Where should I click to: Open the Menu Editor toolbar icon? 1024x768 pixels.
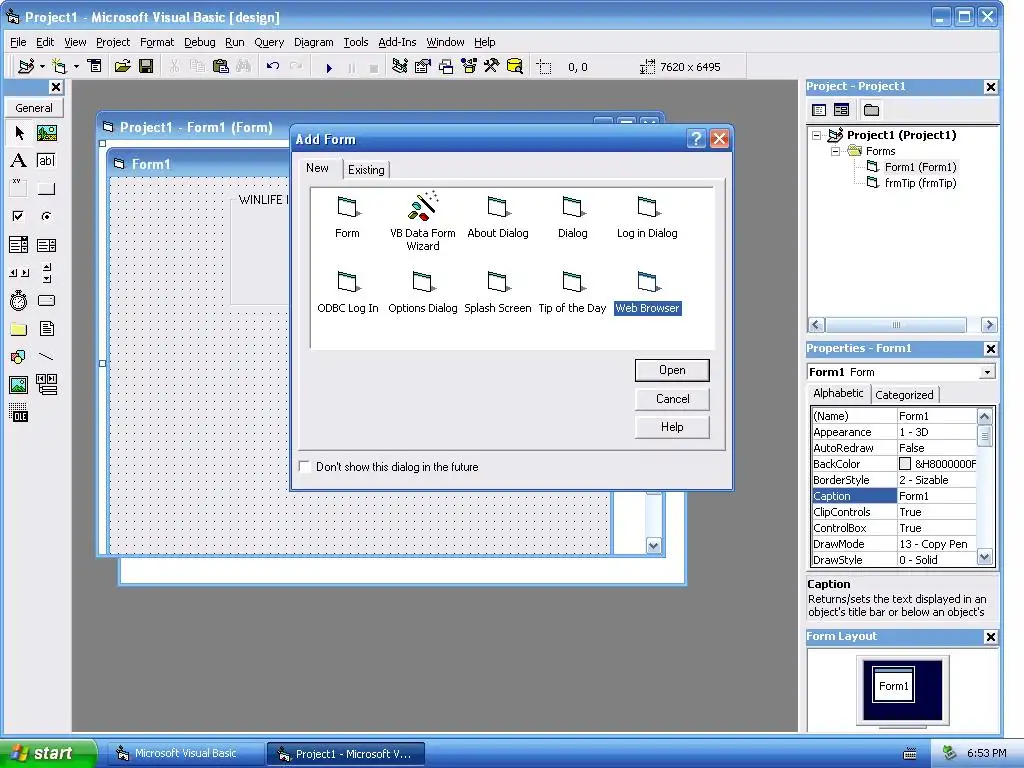(x=95, y=67)
